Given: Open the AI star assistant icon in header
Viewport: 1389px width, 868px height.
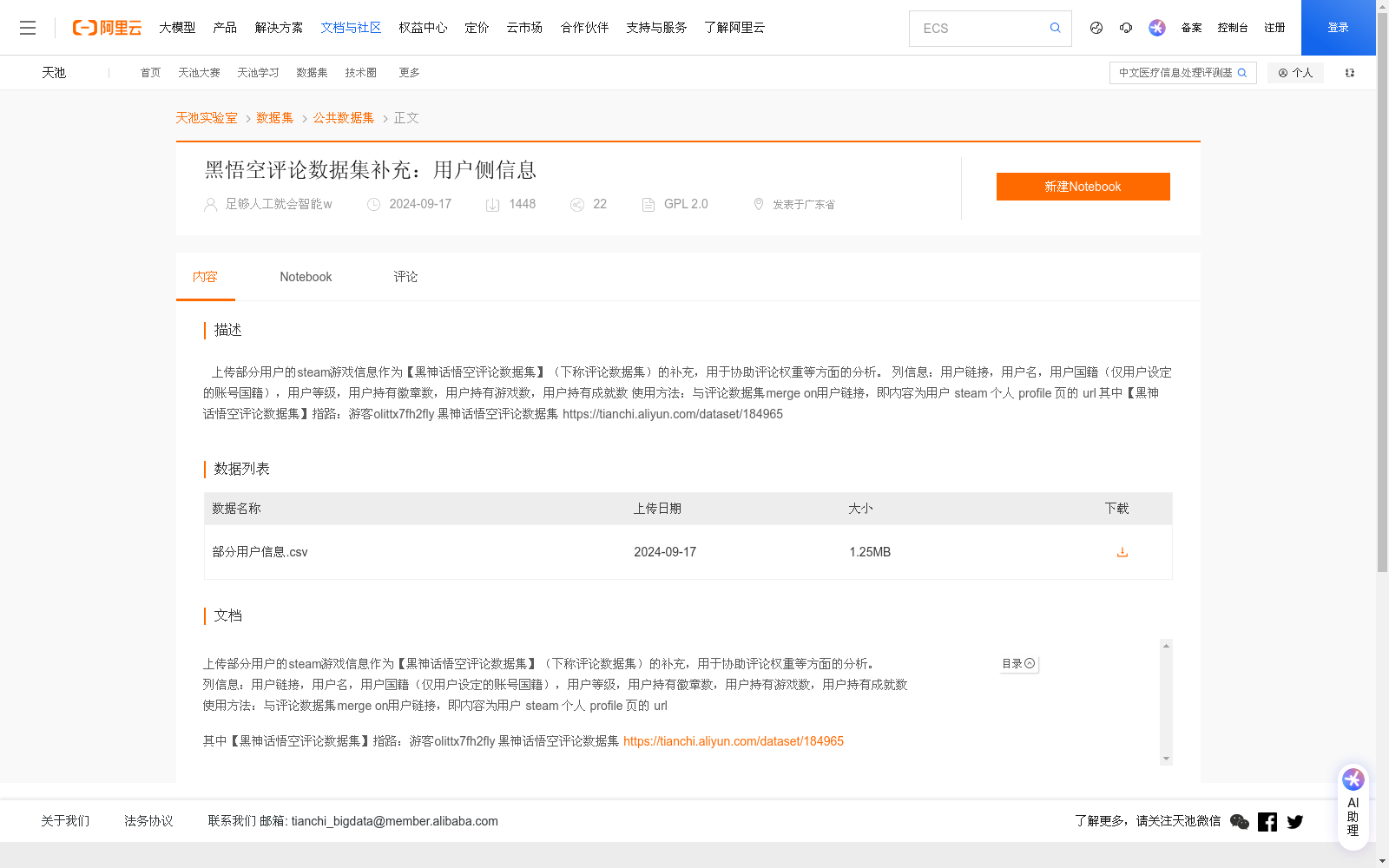Looking at the screenshot, I should click(1157, 28).
